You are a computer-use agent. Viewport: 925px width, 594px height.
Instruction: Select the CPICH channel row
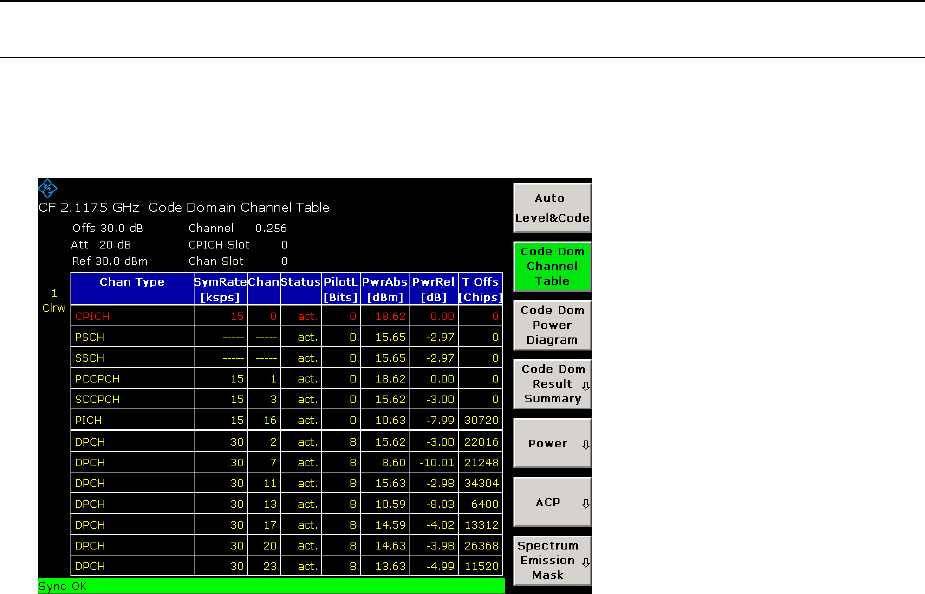click(x=287, y=316)
